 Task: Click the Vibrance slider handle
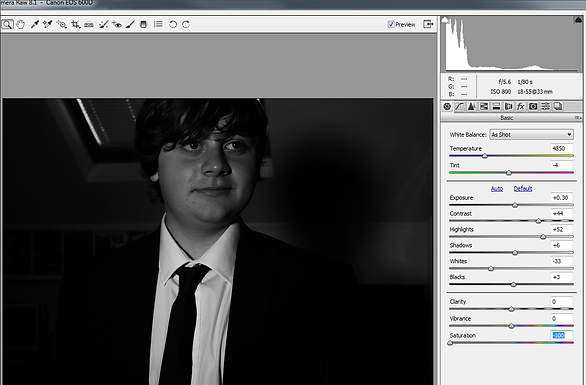[x=512, y=326]
